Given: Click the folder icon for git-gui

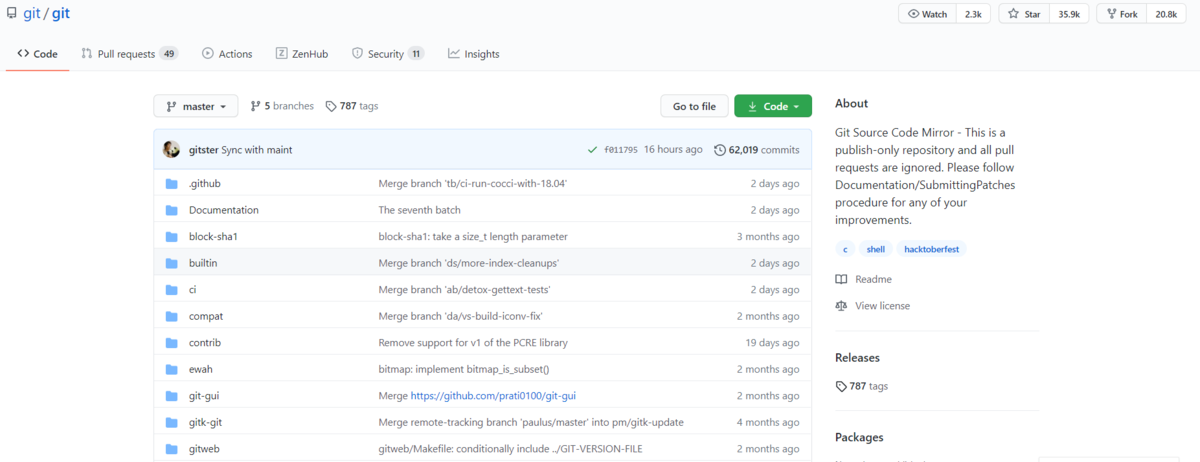Looking at the screenshot, I should (171, 396).
